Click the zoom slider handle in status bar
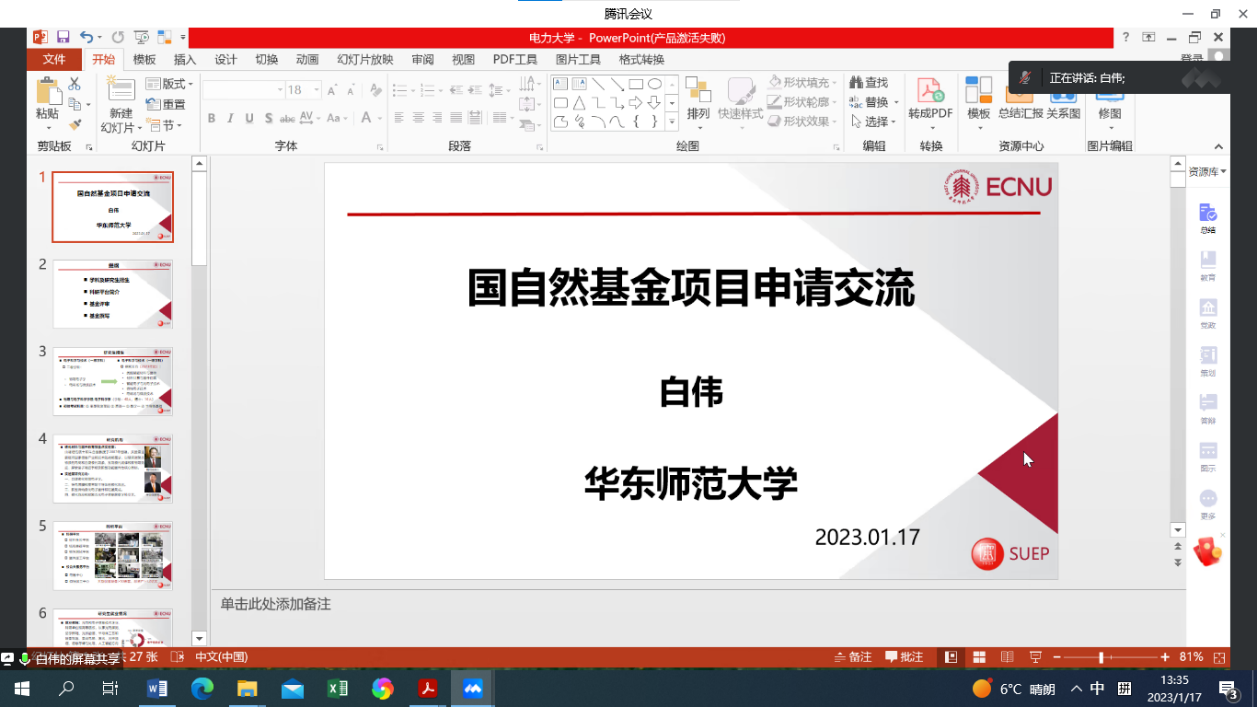The image size is (1257, 707). (x=1101, y=657)
